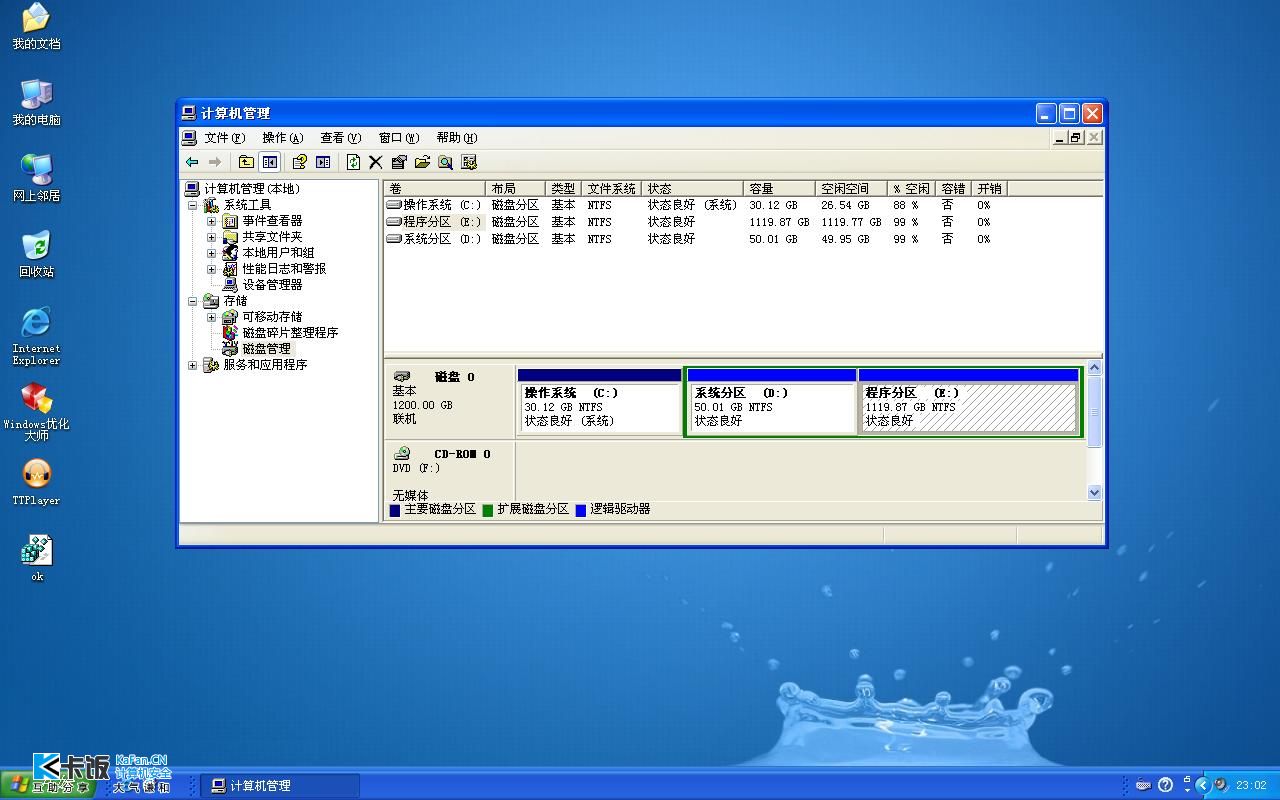Screen dimensions: 1280x800
Task: Toggle the Show/Hide action pane icon
Action: (322, 162)
